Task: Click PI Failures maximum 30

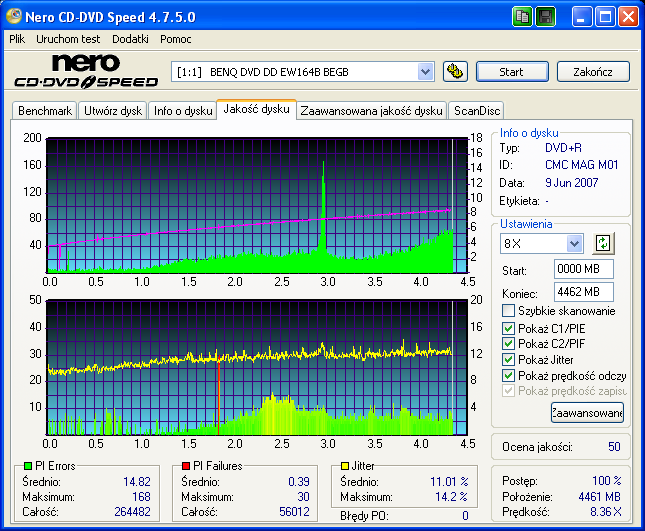Action: click(x=303, y=497)
